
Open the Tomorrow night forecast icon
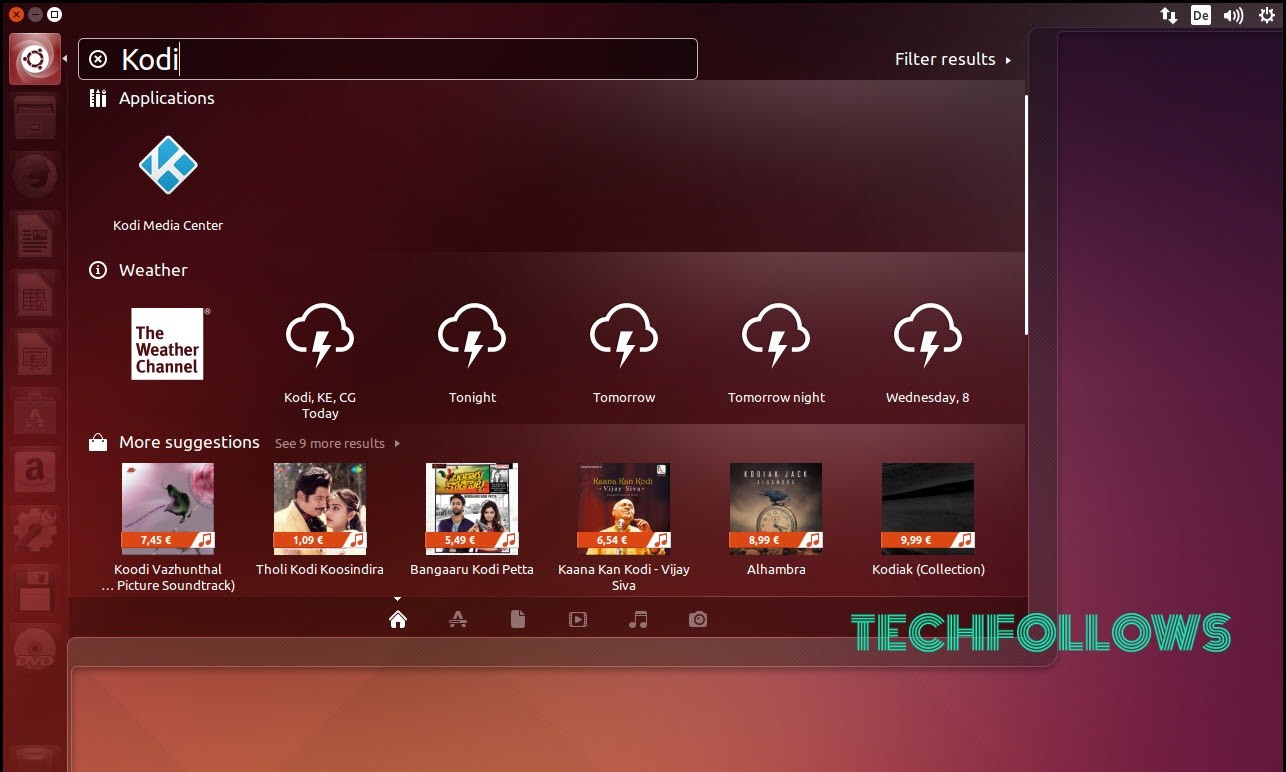point(776,336)
